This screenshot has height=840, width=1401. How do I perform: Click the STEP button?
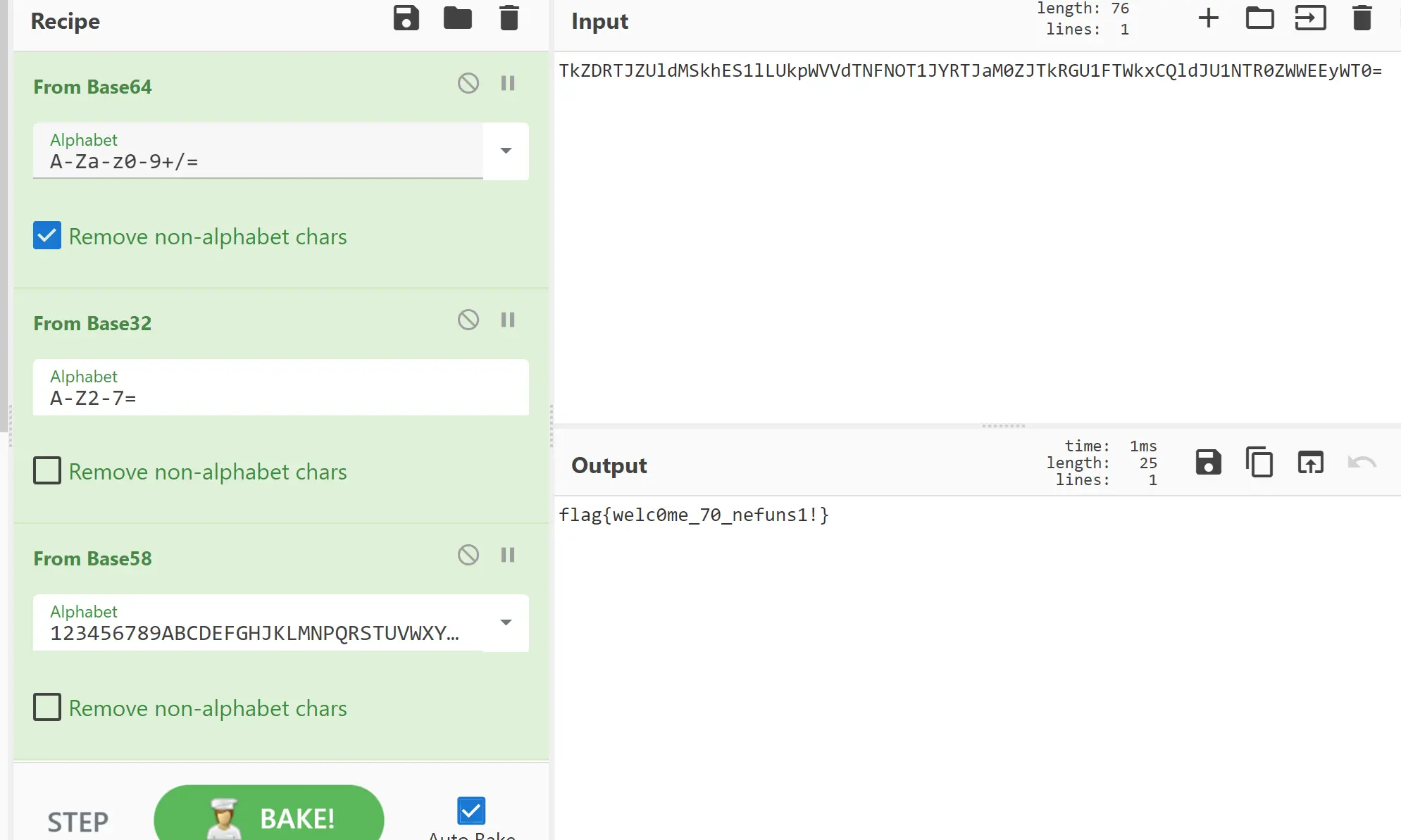pos(77,822)
